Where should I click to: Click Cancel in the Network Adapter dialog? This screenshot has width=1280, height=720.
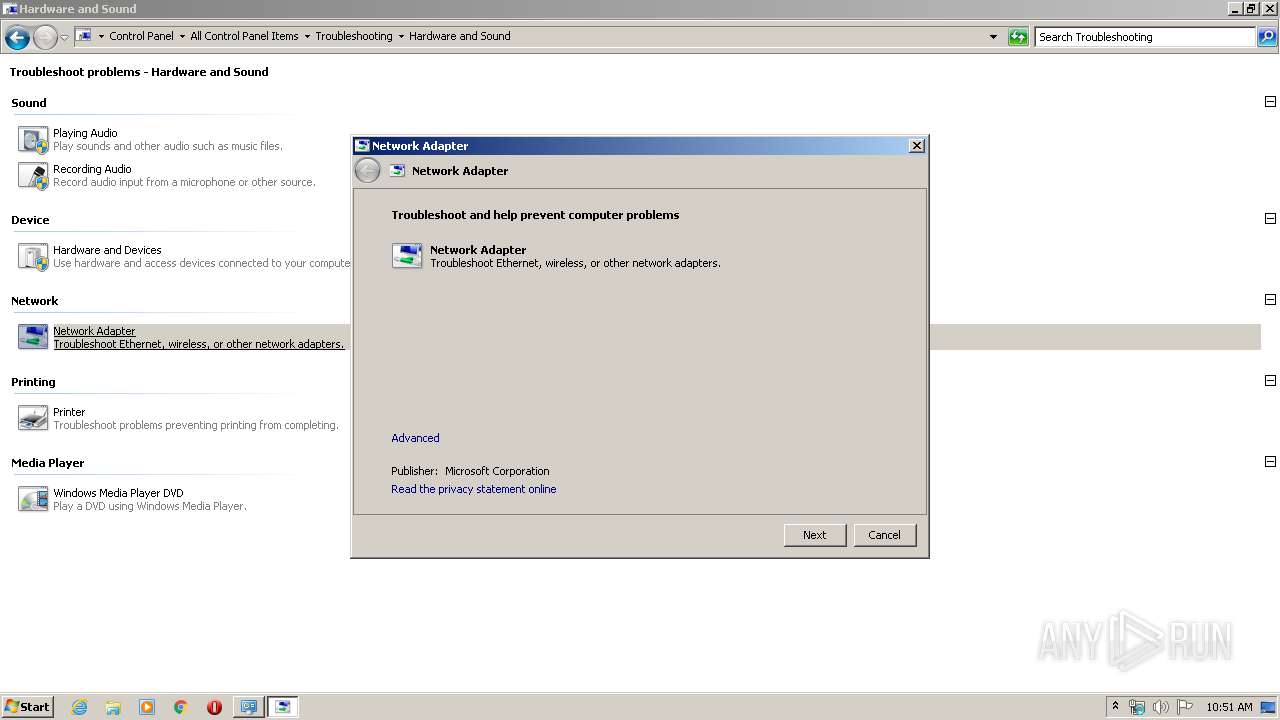(884, 535)
